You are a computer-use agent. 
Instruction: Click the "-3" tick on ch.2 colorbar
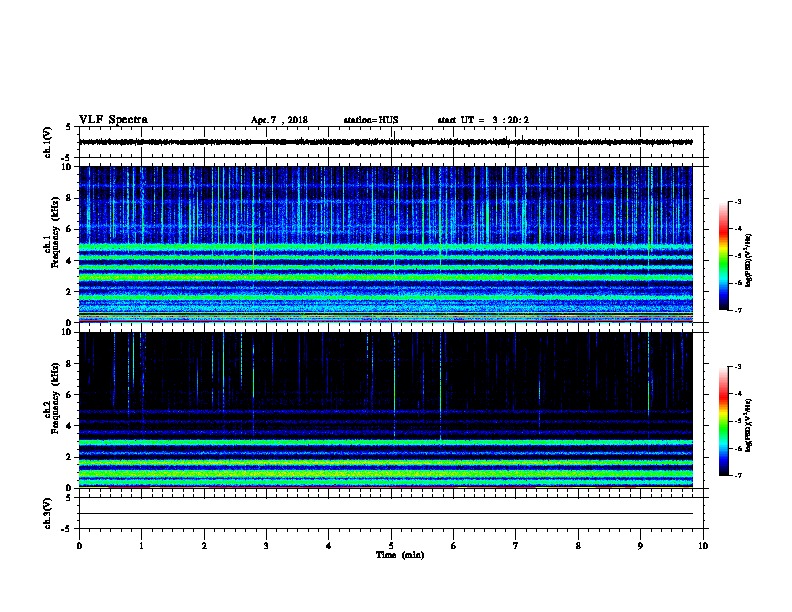[x=737, y=367]
